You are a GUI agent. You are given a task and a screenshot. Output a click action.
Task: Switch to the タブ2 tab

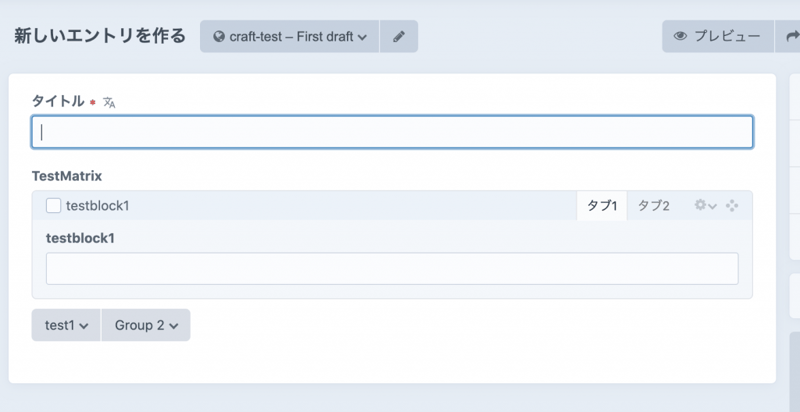point(654,206)
